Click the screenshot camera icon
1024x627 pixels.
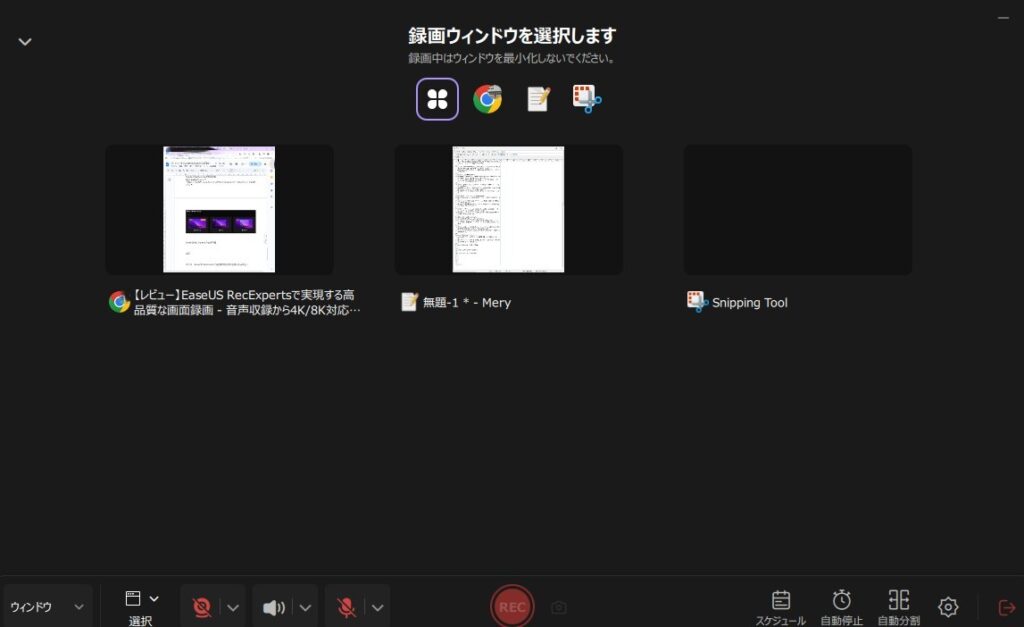(558, 607)
